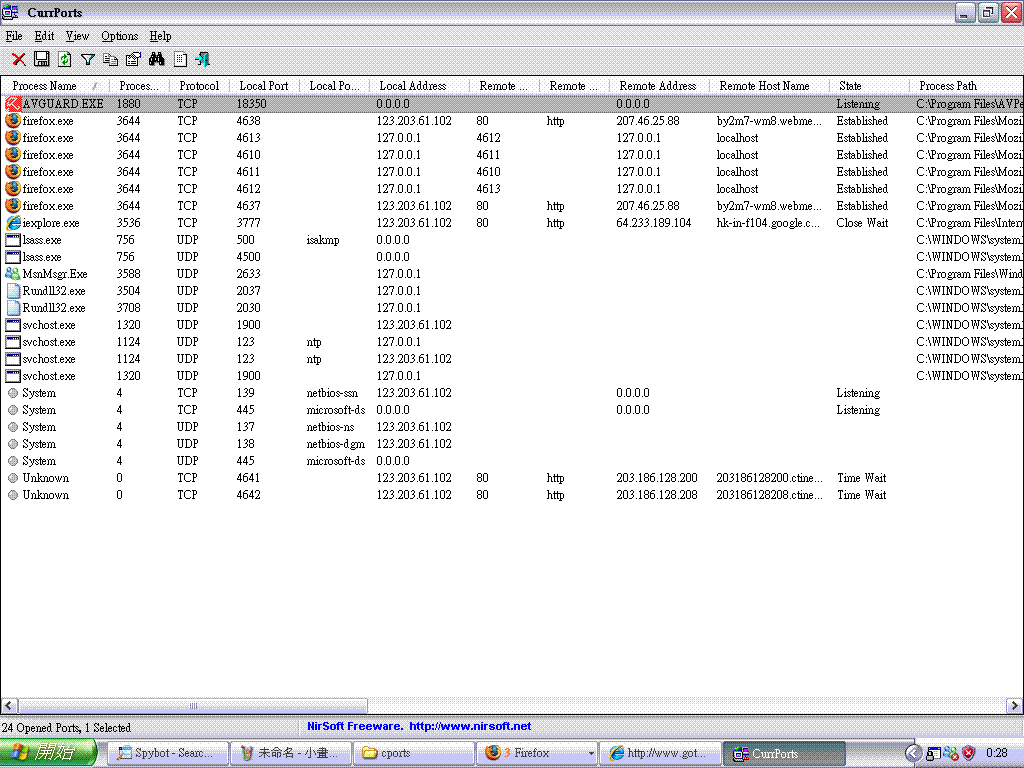The height and width of the screenshot is (768, 1024).
Task: Sort by Local Address column header
Action: click(419, 86)
